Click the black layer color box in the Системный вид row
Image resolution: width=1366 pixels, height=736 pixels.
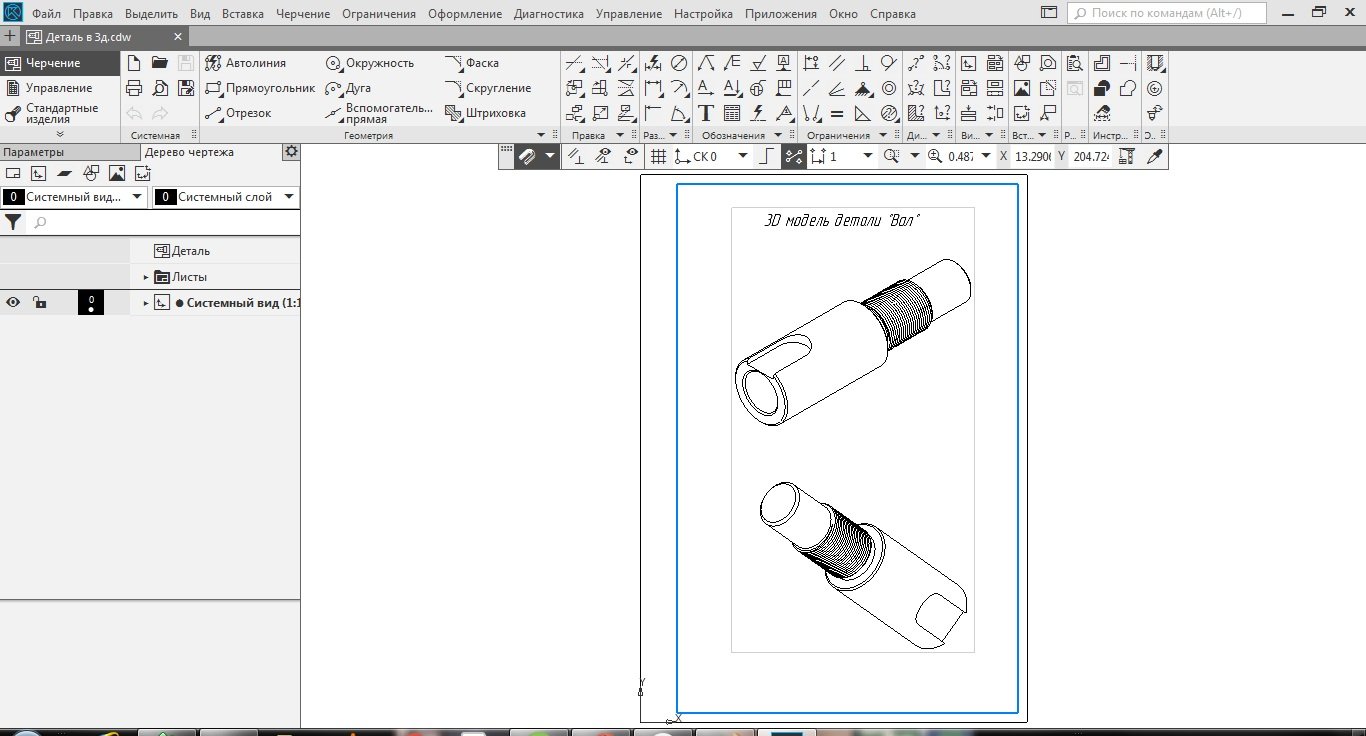coord(90,302)
